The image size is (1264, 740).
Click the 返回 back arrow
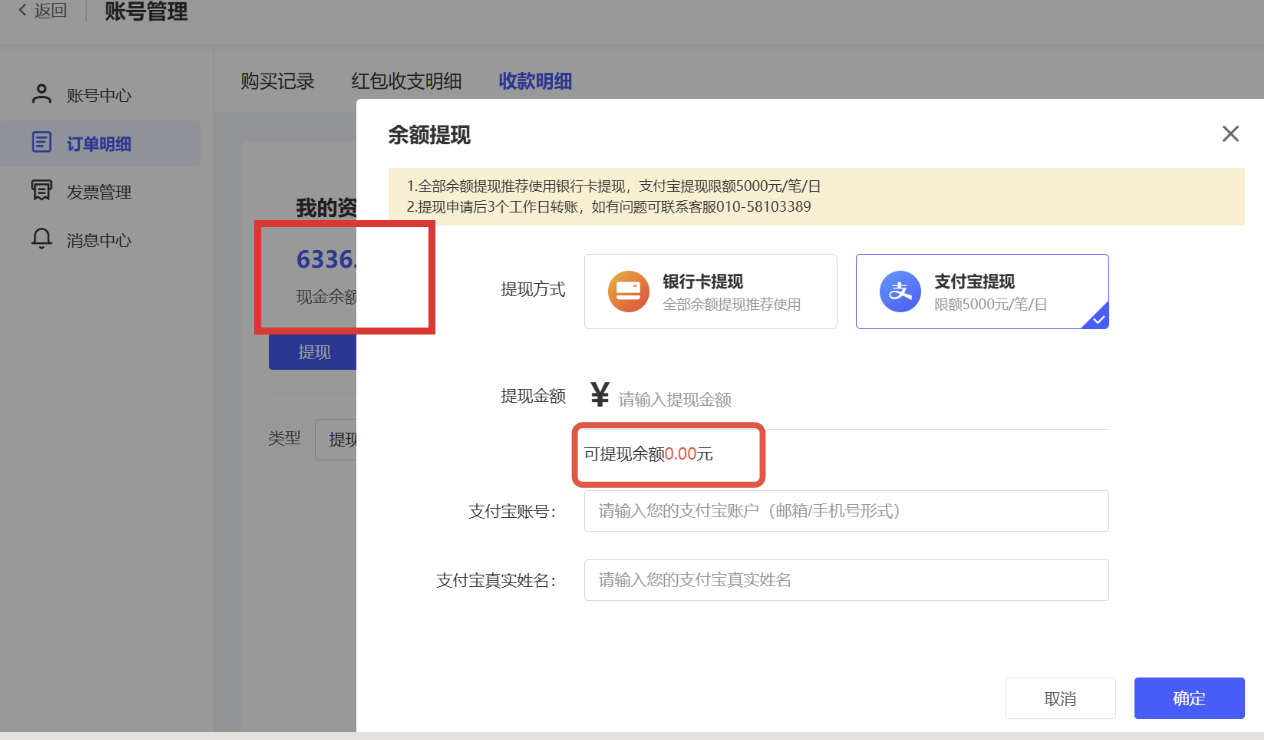point(23,11)
